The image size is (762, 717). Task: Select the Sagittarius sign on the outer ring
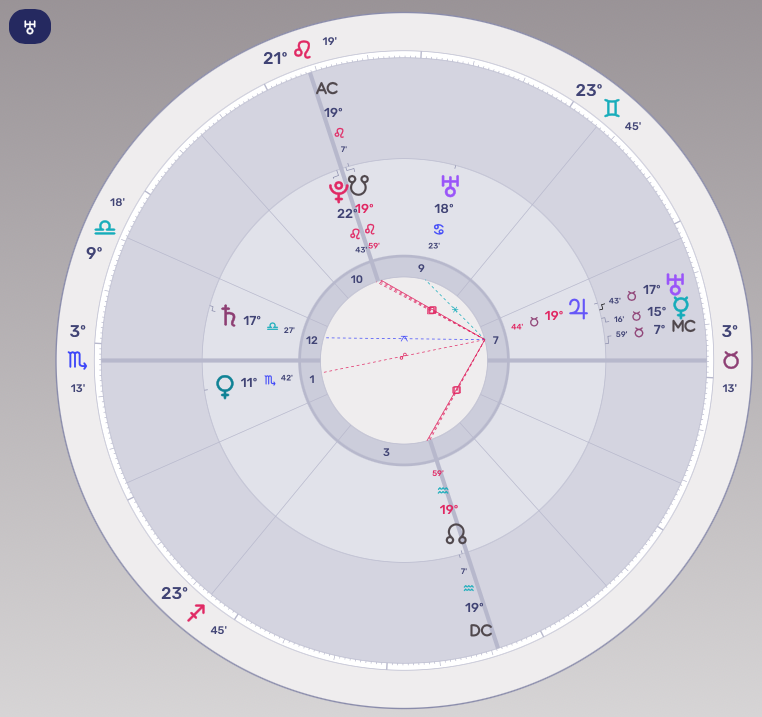pyautogui.click(x=197, y=612)
